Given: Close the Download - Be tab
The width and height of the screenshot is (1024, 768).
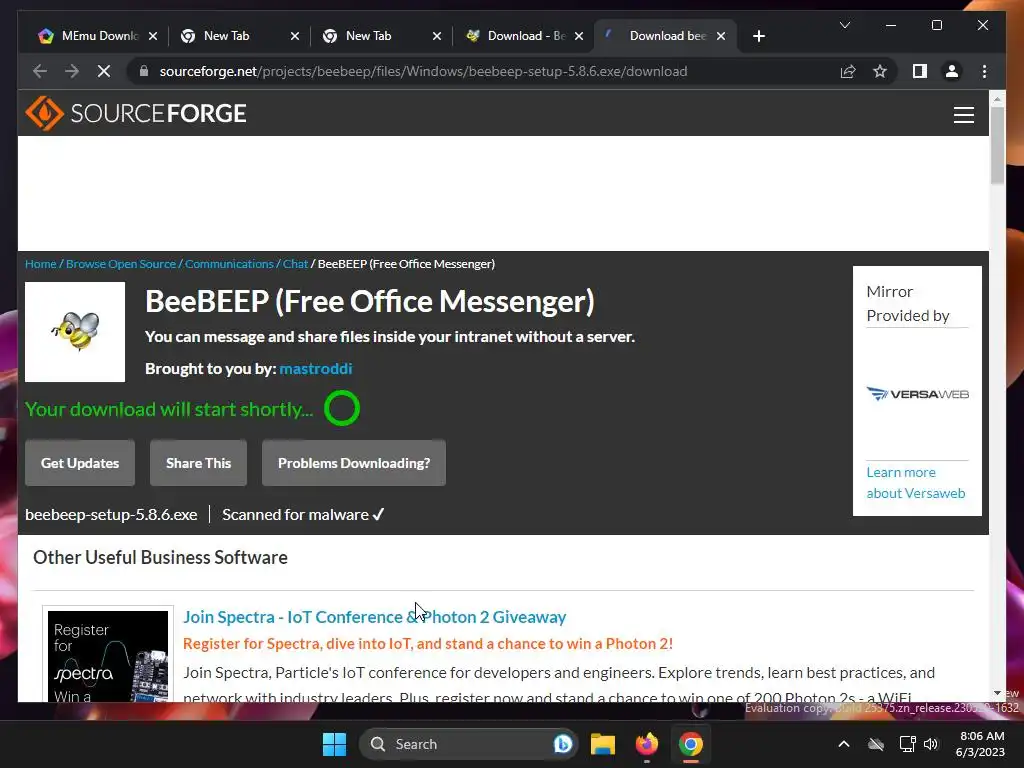Looking at the screenshot, I should pyautogui.click(x=579, y=36).
